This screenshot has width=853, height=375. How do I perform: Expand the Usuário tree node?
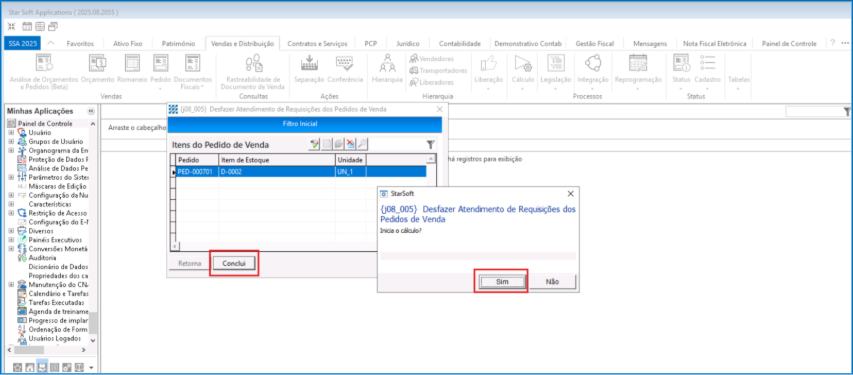coord(11,132)
